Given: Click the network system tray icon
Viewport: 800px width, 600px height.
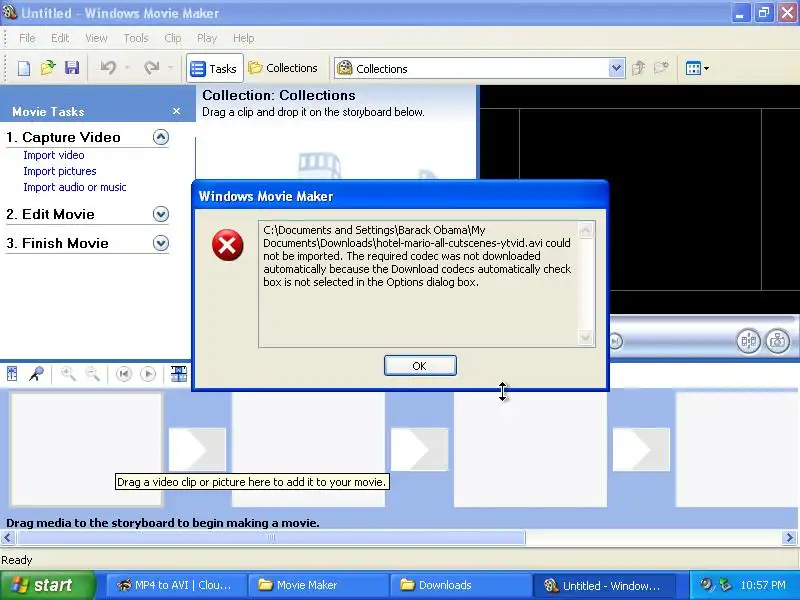Looking at the screenshot, I should point(725,585).
